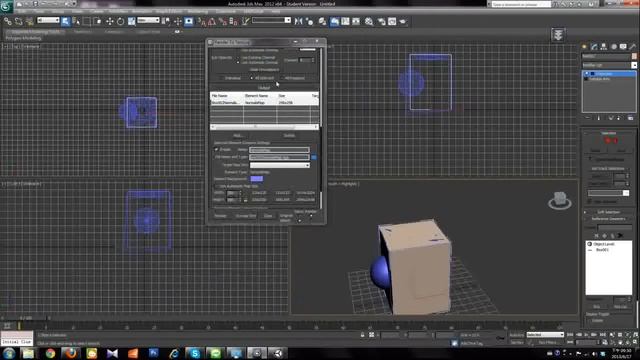The height and width of the screenshot is (360, 640).
Task: Click the Mirror tool icon
Action: [x=298, y=21]
